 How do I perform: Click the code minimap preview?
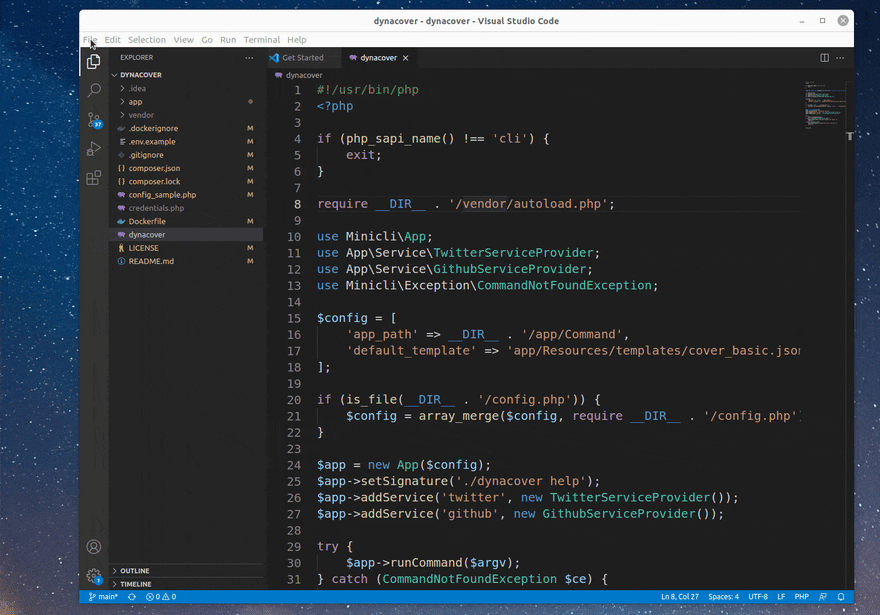pyautogui.click(x=824, y=105)
